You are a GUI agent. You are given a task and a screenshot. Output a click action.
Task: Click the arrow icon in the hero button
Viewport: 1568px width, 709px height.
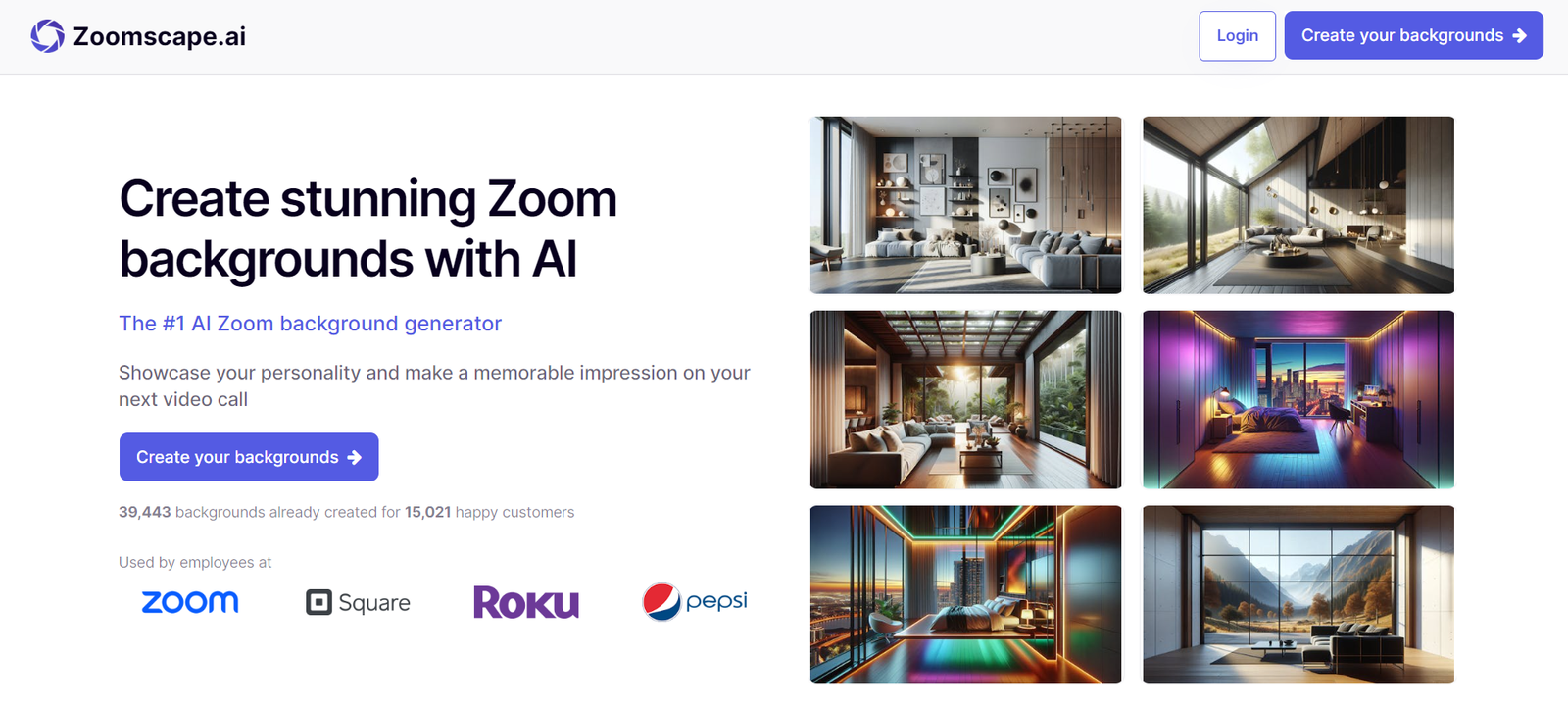(x=355, y=457)
